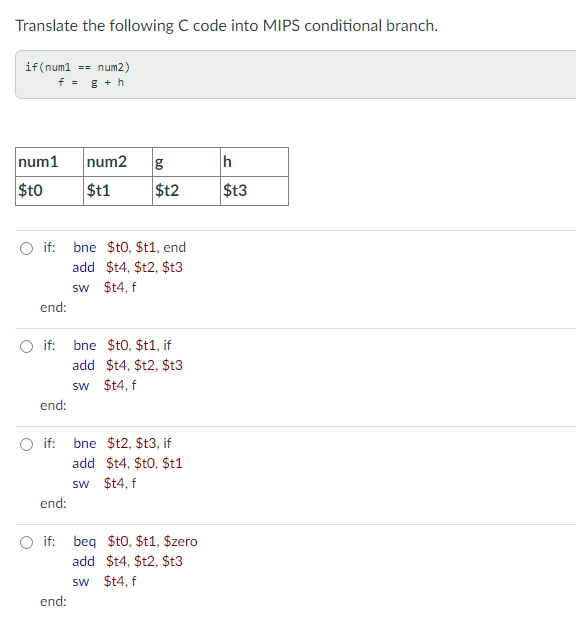Pick the radio button for 'bne $t2, $t3, if'

pyautogui.click(x=26, y=445)
